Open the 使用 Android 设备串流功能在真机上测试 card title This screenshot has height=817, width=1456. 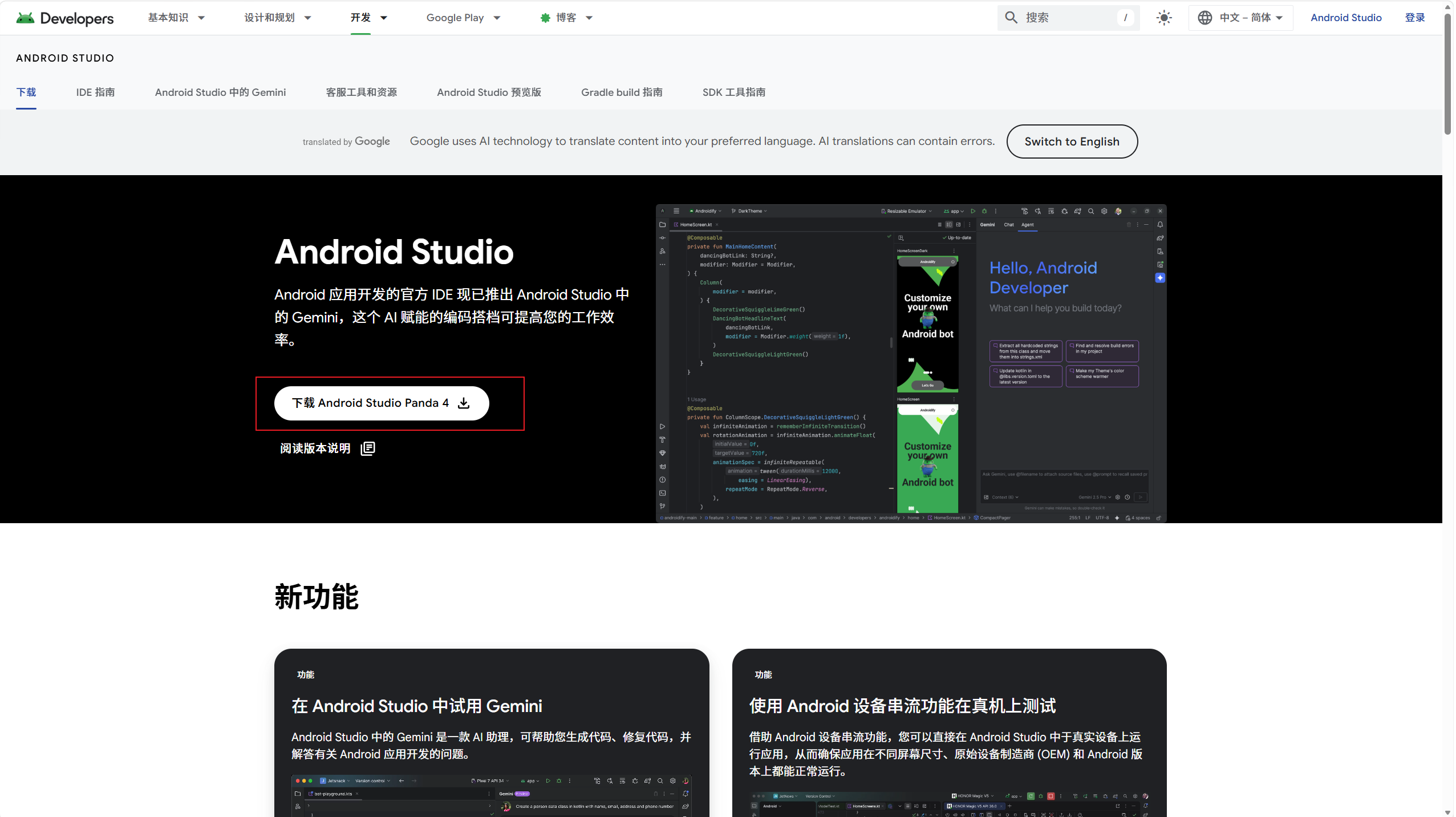tap(902, 706)
